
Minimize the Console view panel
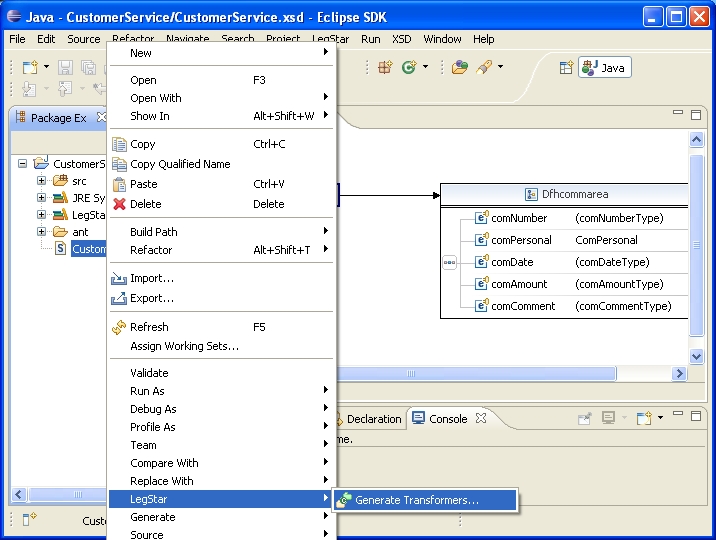[678, 414]
